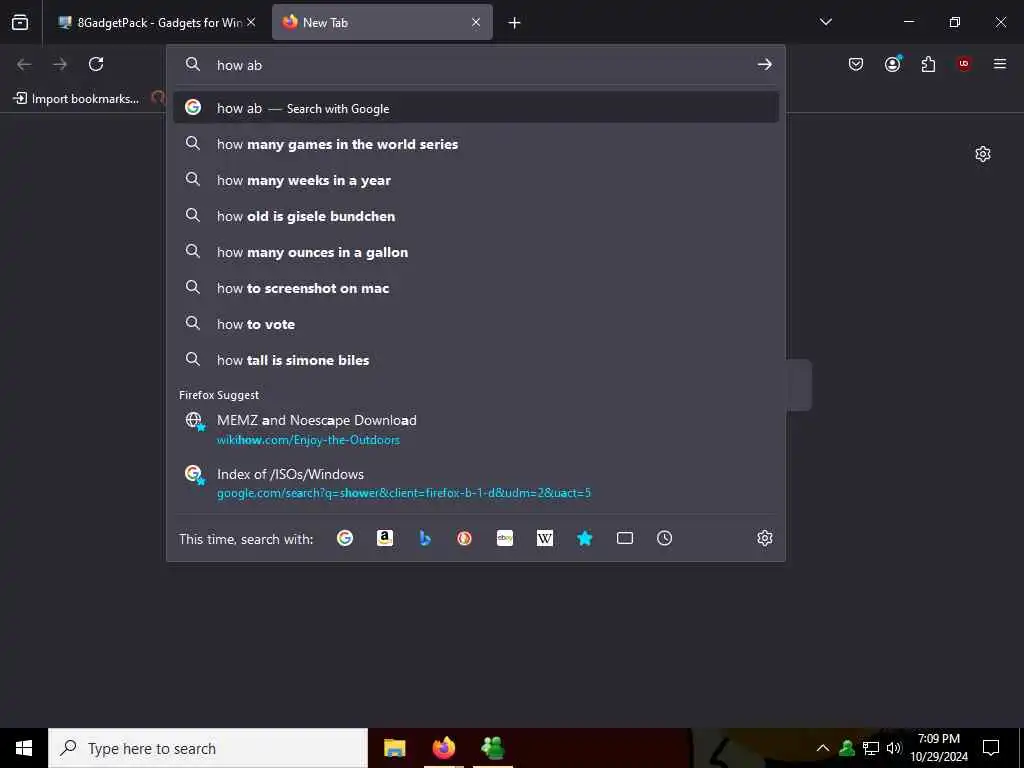The height and width of the screenshot is (768, 1024).
Task: Search this time with Google
Action: (x=345, y=538)
